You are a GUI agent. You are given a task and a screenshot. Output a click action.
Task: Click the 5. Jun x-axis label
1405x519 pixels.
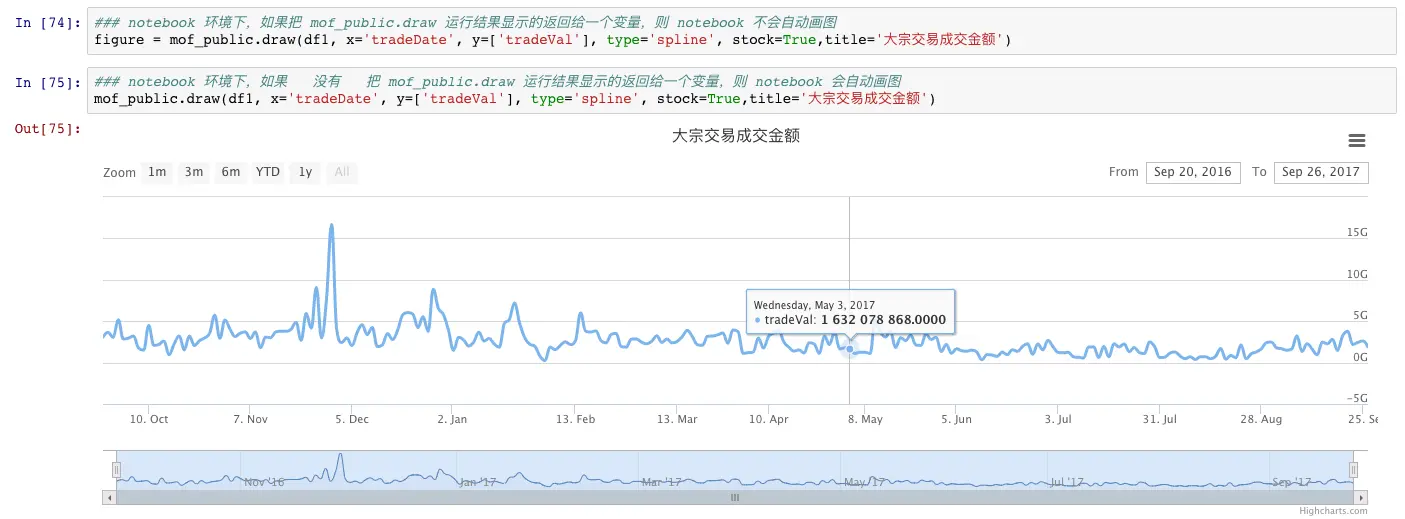click(x=956, y=419)
